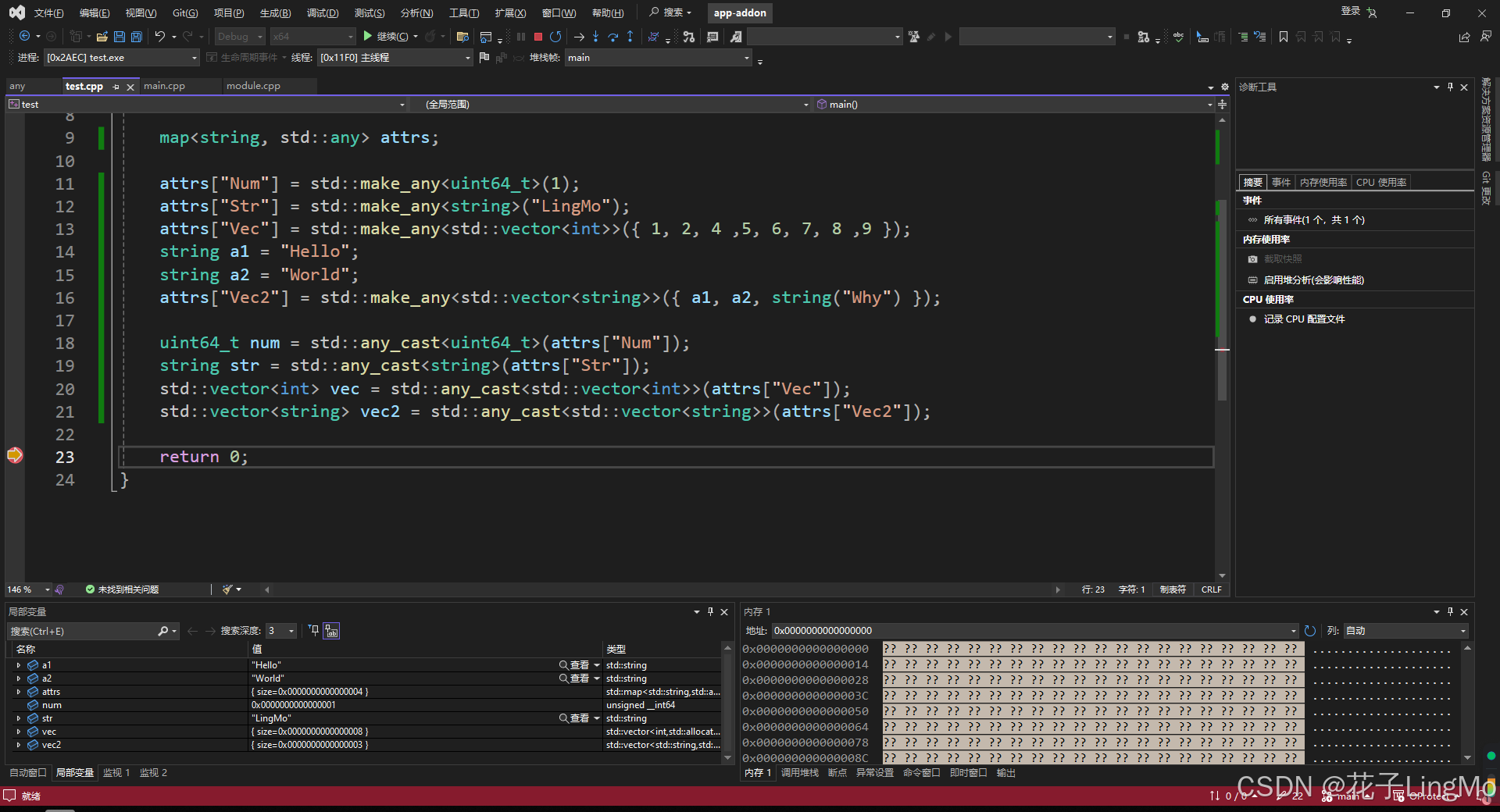The width and height of the screenshot is (1500, 812).
Task: Open the zoom level dropdown showing 146 %
Action: tap(28, 589)
